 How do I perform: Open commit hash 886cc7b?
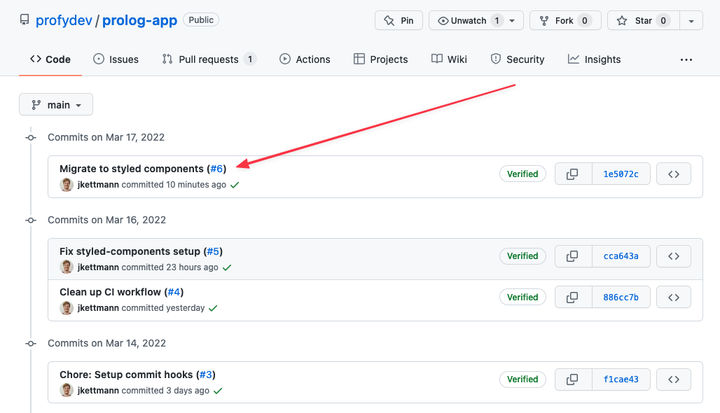pyautogui.click(x=621, y=297)
